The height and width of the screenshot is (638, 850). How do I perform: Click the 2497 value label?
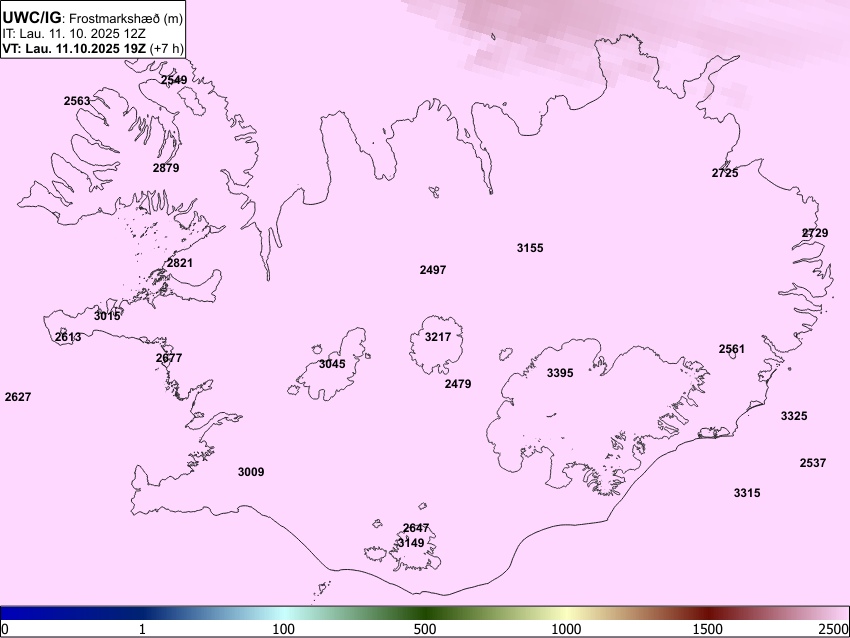(433, 269)
